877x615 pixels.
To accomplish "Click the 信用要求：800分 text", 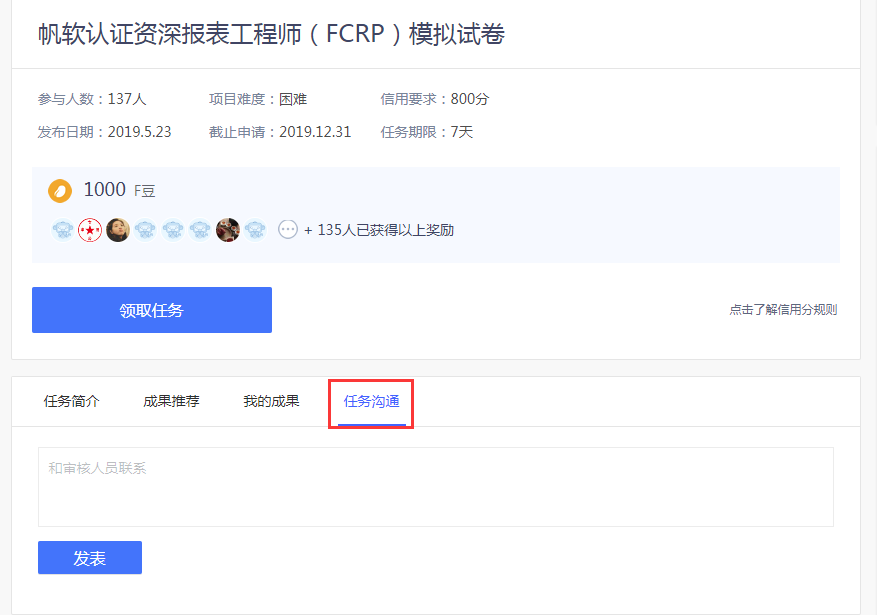I will (435, 99).
